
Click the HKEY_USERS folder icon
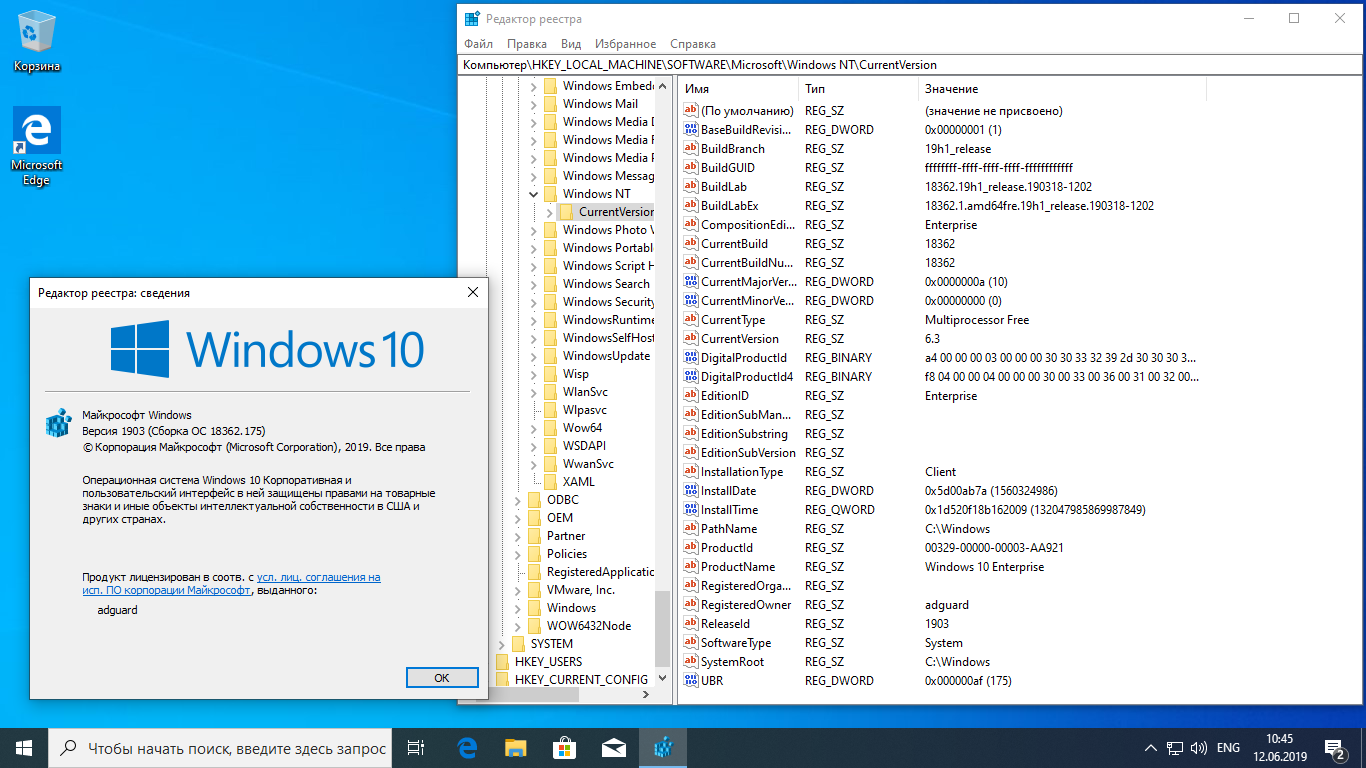coord(503,661)
